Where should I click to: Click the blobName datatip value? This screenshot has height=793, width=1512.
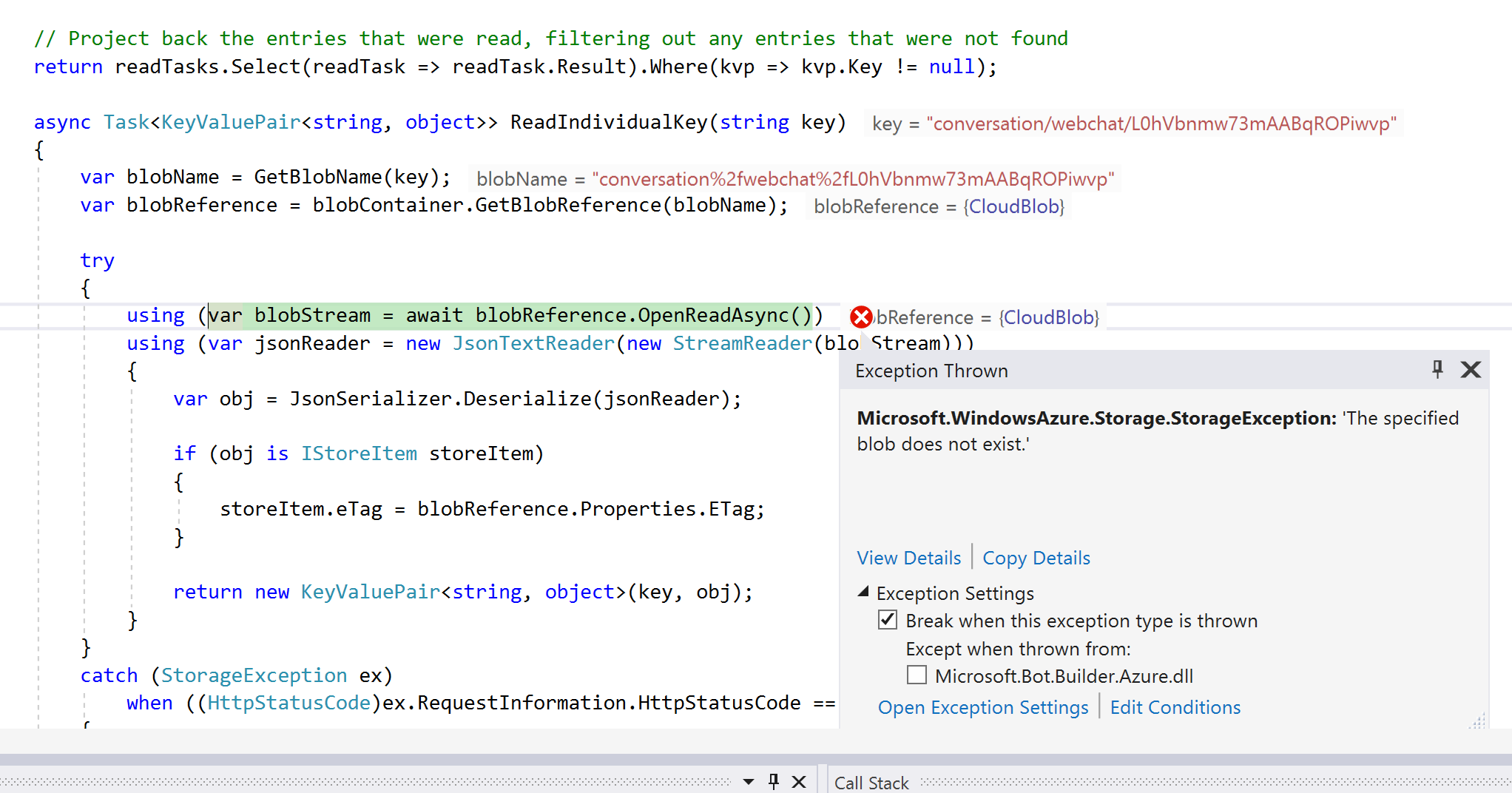pyautogui.click(x=853, y=179)
